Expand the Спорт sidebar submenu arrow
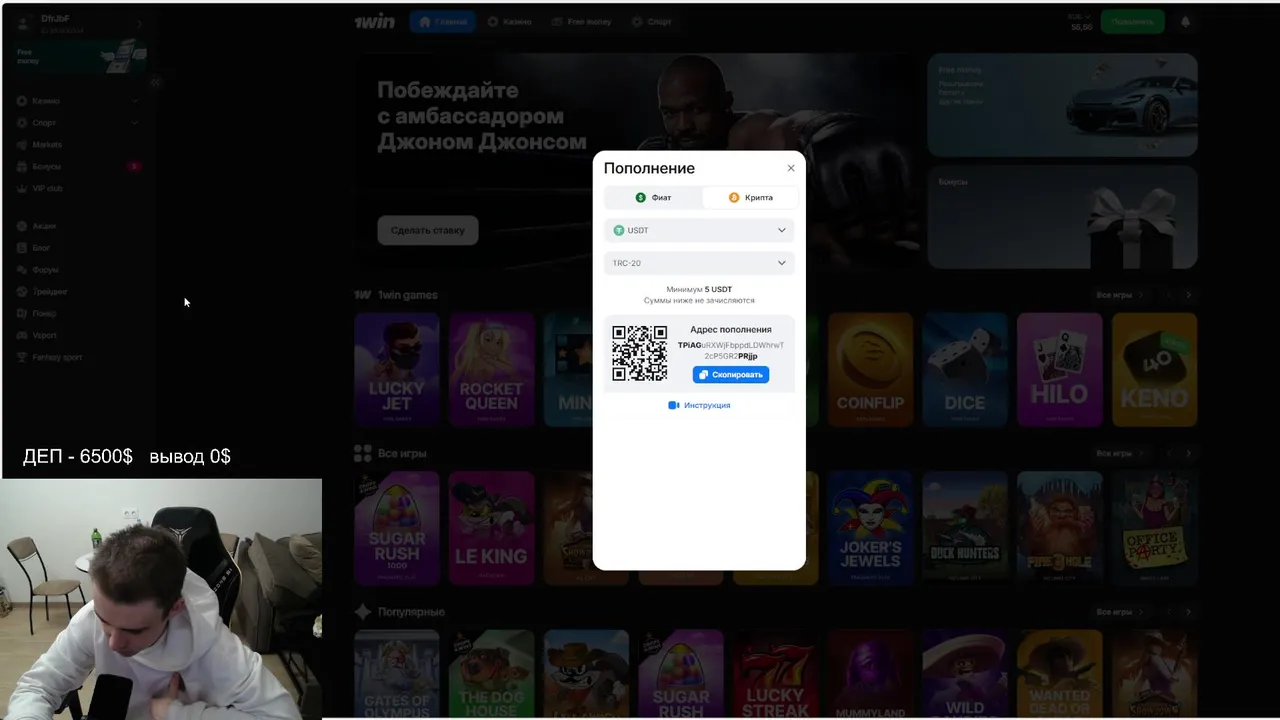This screenshot has height=720, width=1280. [x=135, y=123]
